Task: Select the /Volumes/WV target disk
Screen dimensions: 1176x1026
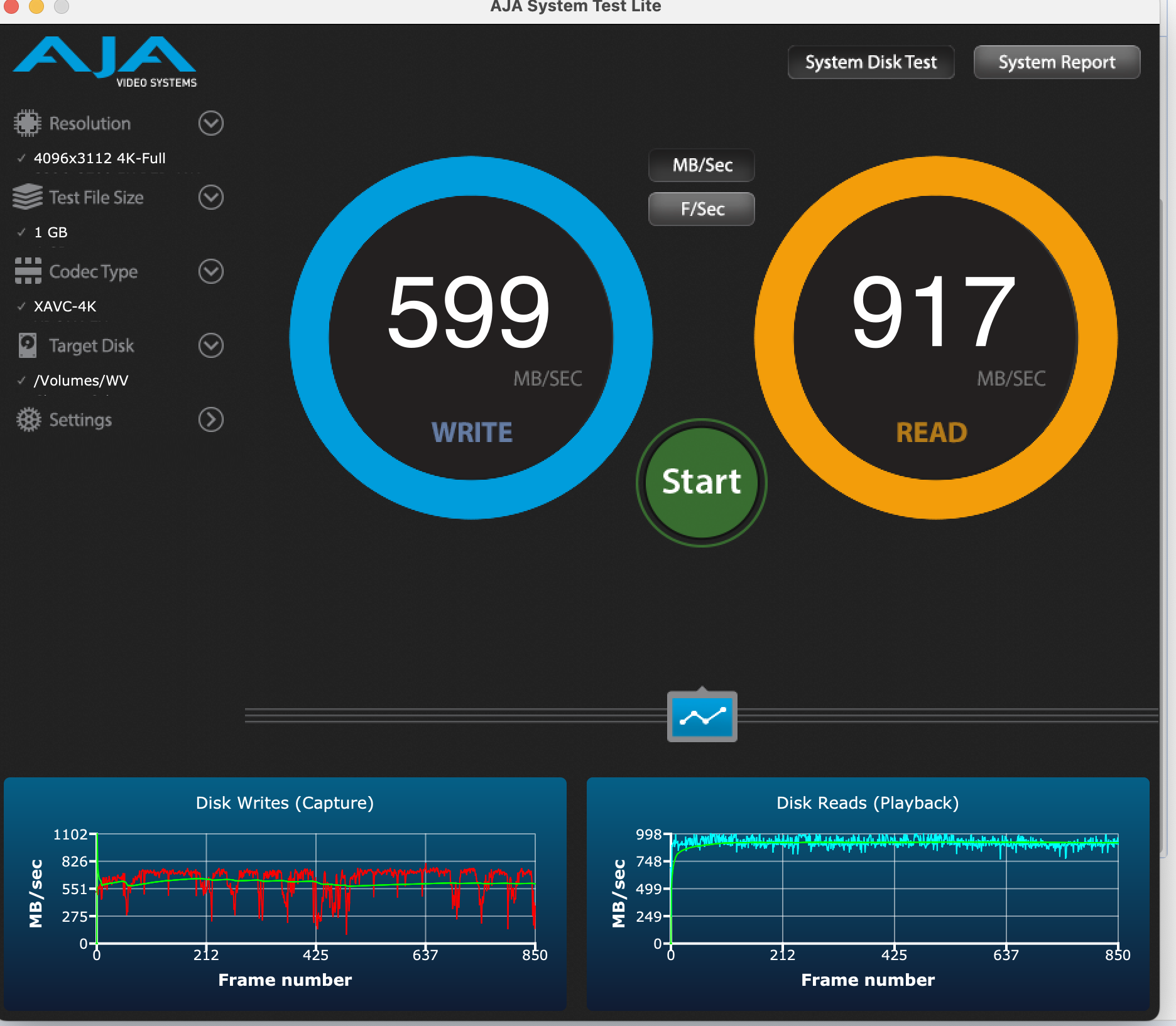Action: [81, 381]
